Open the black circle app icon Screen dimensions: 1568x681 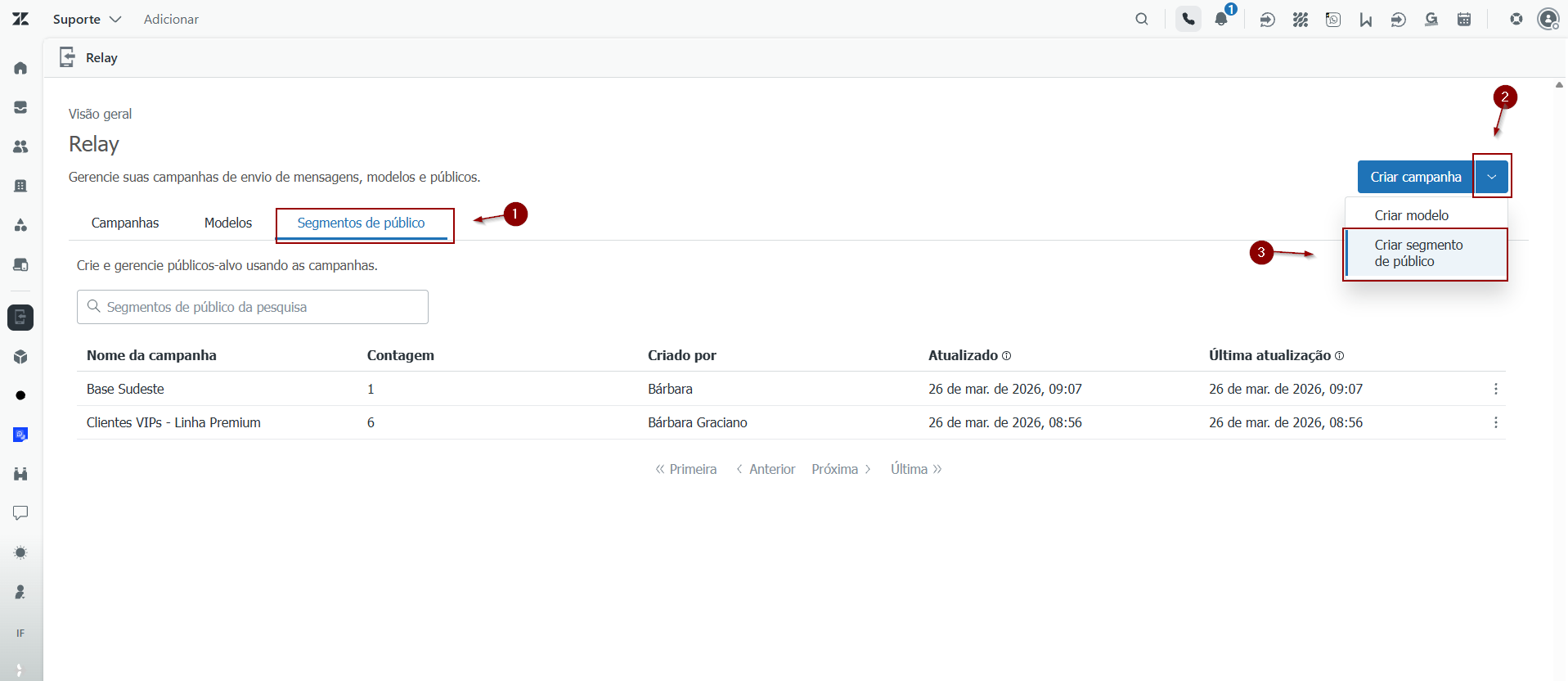20,395
